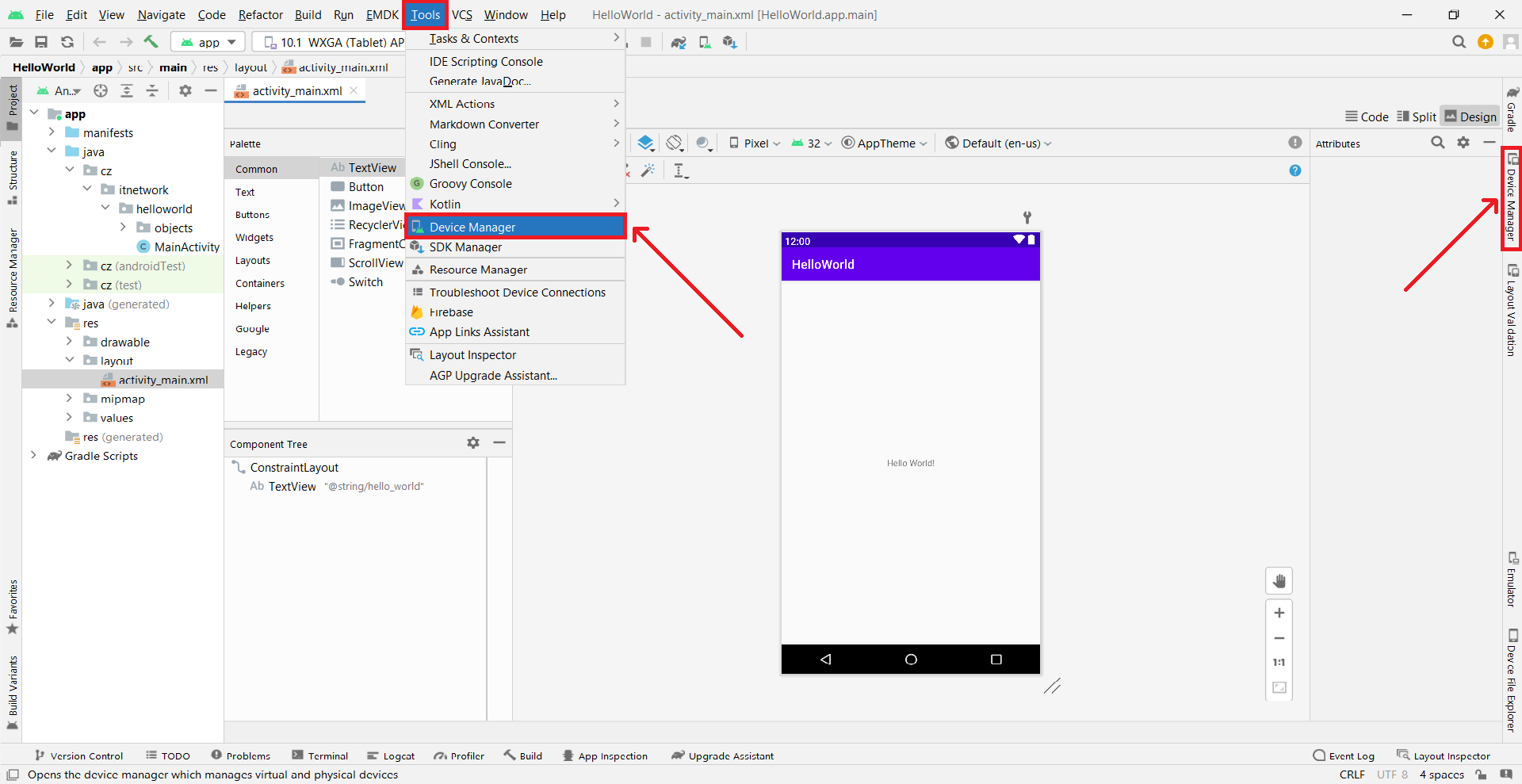Click the orange update notification icon
Screen dimensions: 1522x784
(x=1486, y=42)
